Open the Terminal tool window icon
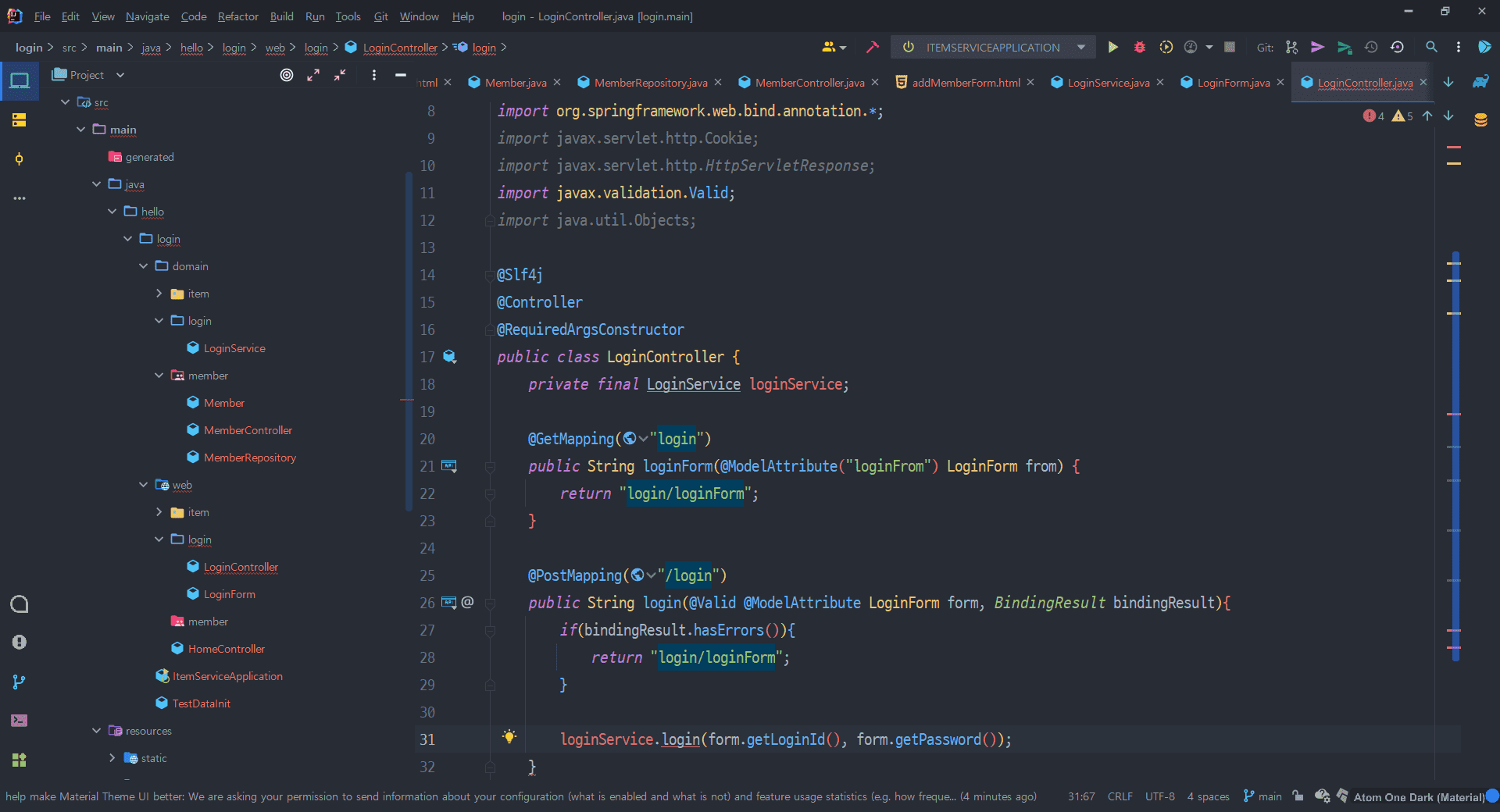Image resolution: width=1500 pixels, height=812 pixels. click(20, 720)
